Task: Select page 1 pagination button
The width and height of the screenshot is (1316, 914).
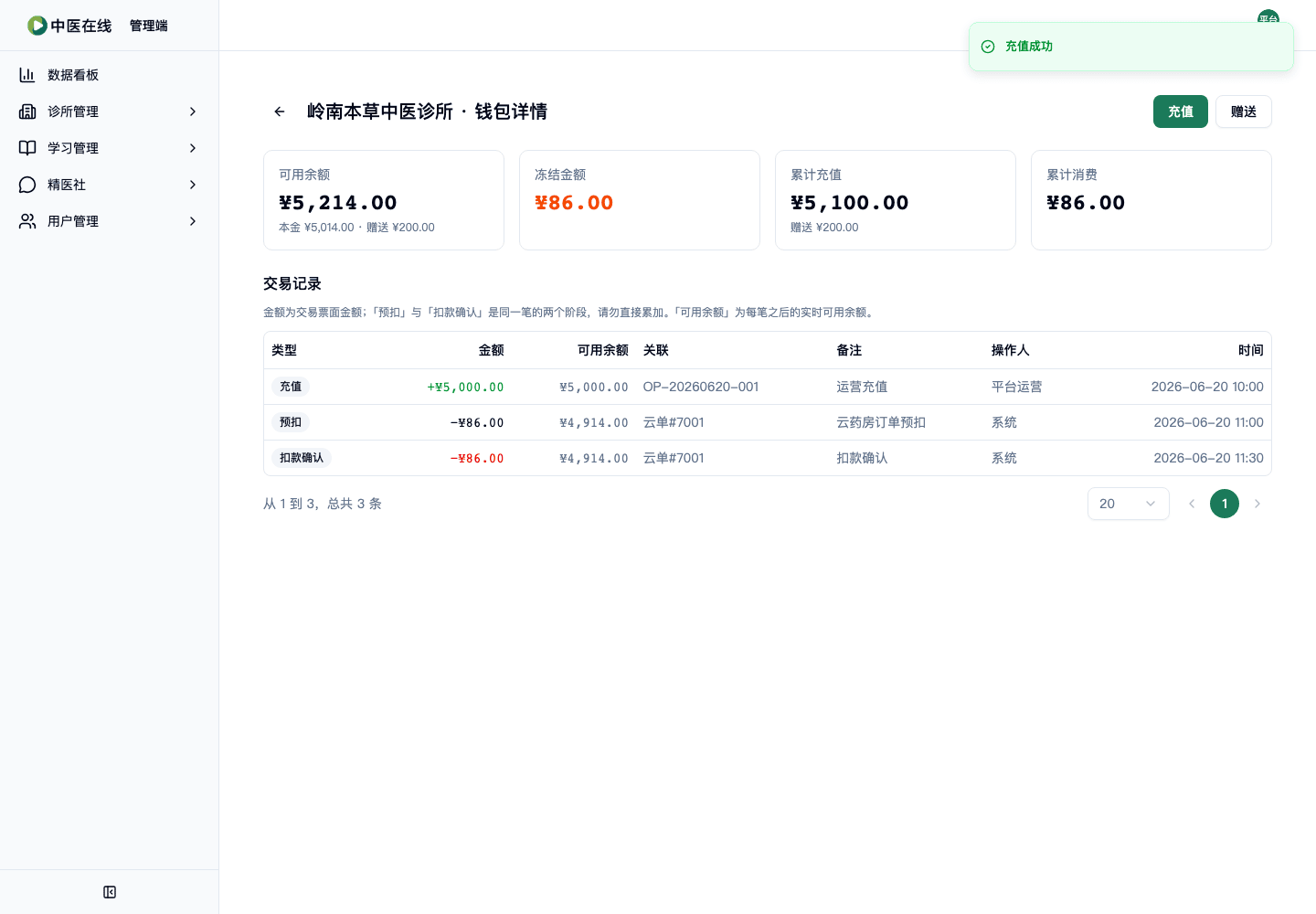Action: pyautogui.click(x=1225, y=504)
